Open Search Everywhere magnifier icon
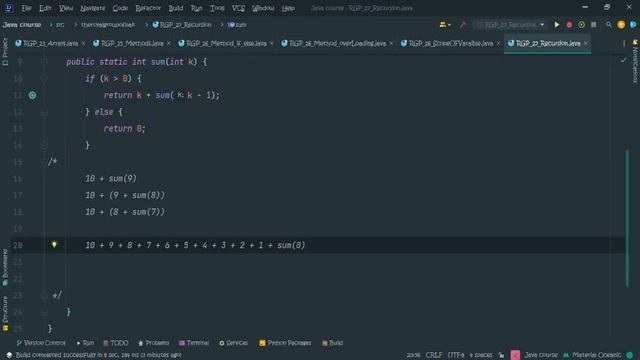Image resolution: width=640 pixels, height=360 pixels. [609, 25]
